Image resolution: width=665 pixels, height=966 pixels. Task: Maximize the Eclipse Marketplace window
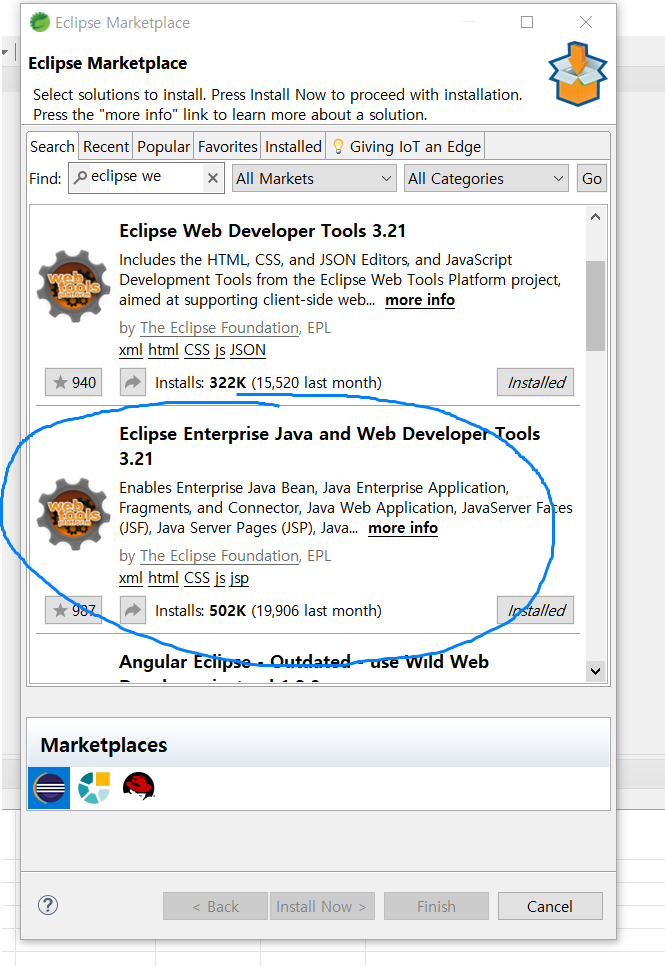click(x=527, y=22)
